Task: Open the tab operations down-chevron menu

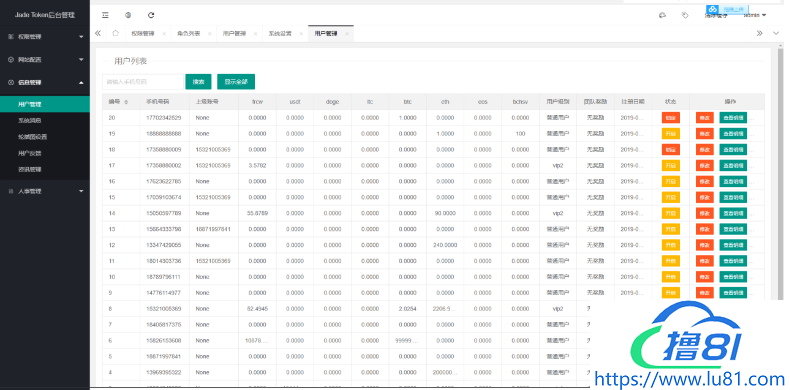Action: click(x=776, y=33)
